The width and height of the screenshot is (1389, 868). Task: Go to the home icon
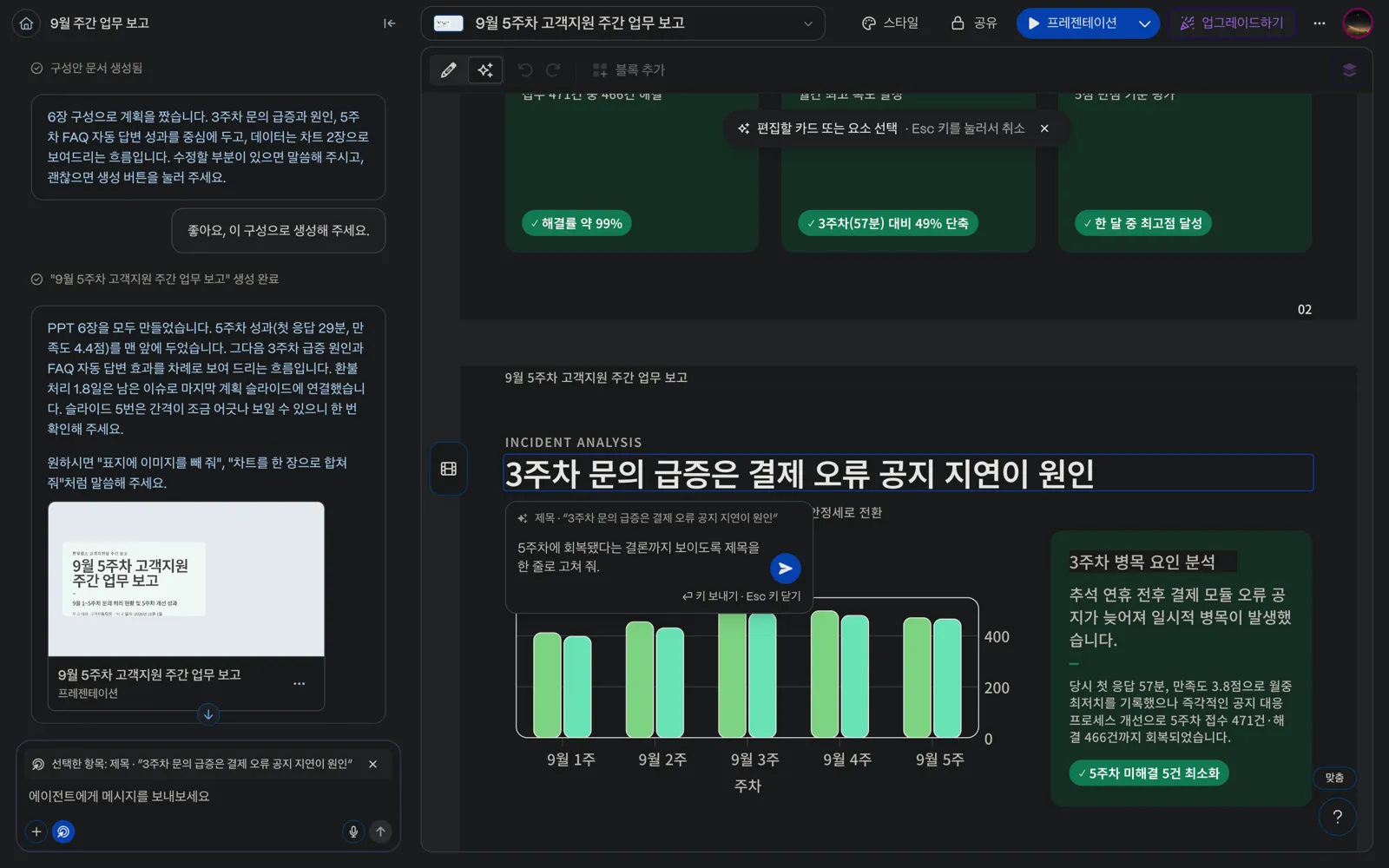pos(27,23)
